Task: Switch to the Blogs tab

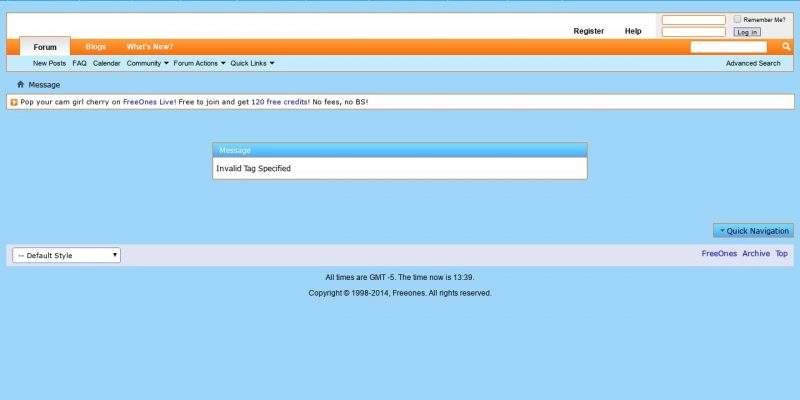Action: tap(96, 47)
